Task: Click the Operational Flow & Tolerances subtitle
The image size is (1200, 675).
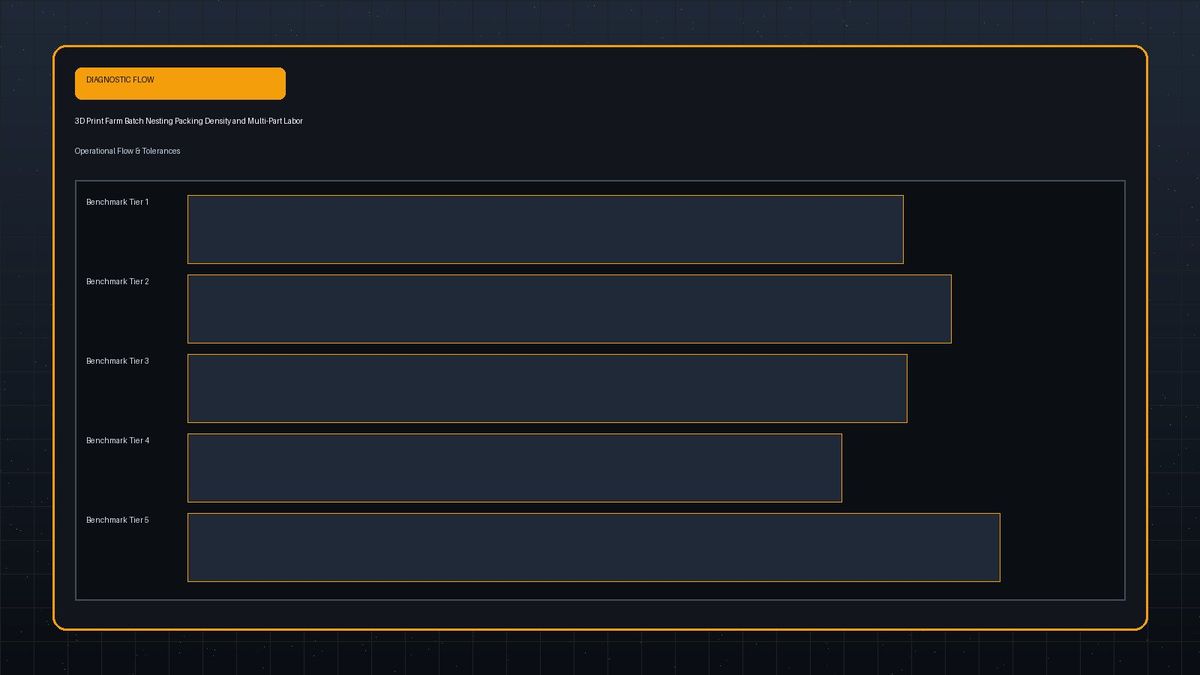Action: (x=127, y=151)
